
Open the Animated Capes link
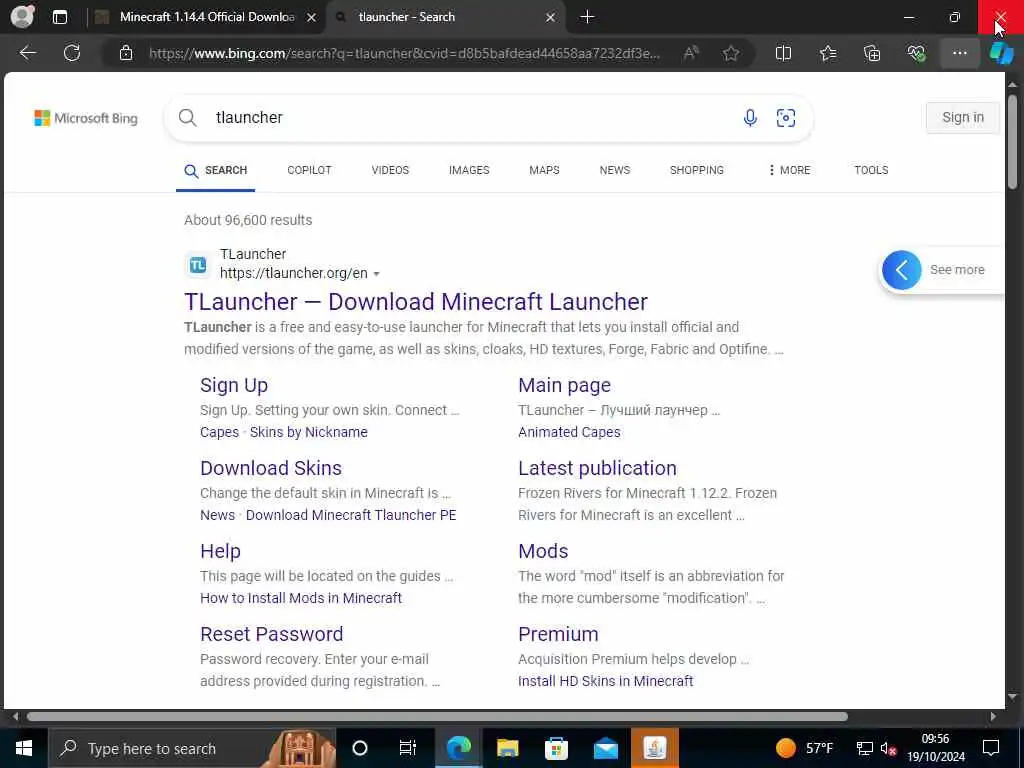569,432
